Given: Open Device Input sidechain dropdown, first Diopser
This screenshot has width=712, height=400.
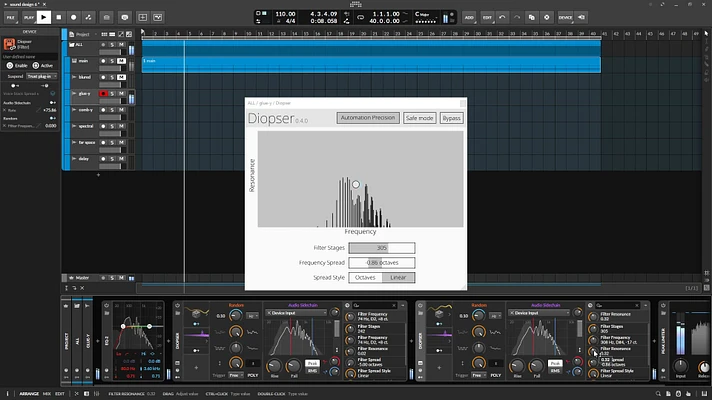Looking at the screenshot, I should click(x=296, y=313).
